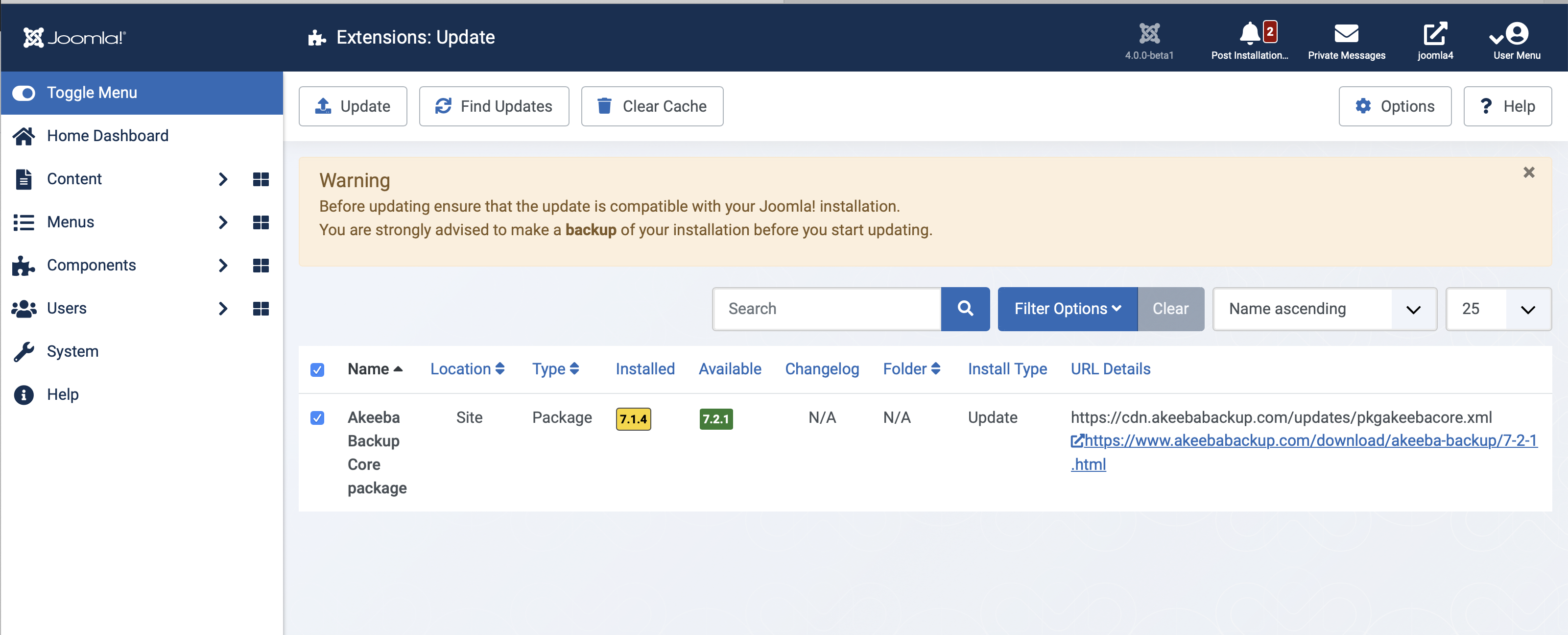Expand the Users submenu chevron
This screenshot has width=1568, height=635.
[x=223, y=309]
